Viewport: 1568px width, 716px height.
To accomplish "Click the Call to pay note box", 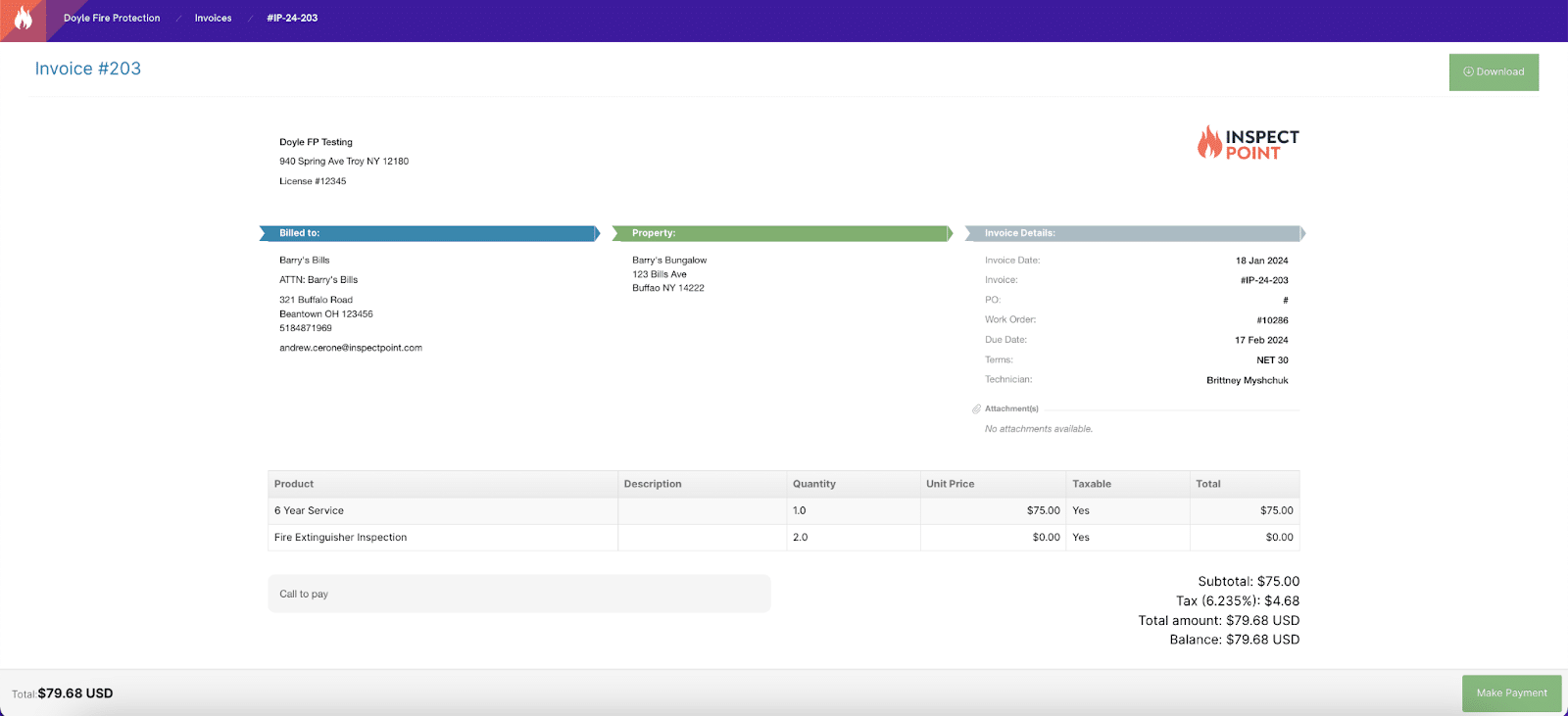I will tap(518, 594).
